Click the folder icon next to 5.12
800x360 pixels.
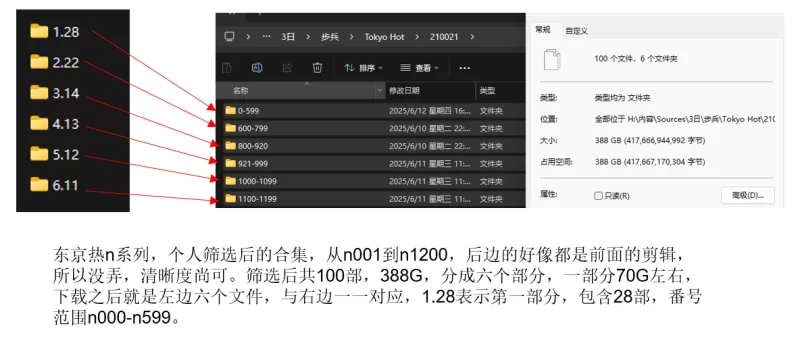tap(39, 154)
